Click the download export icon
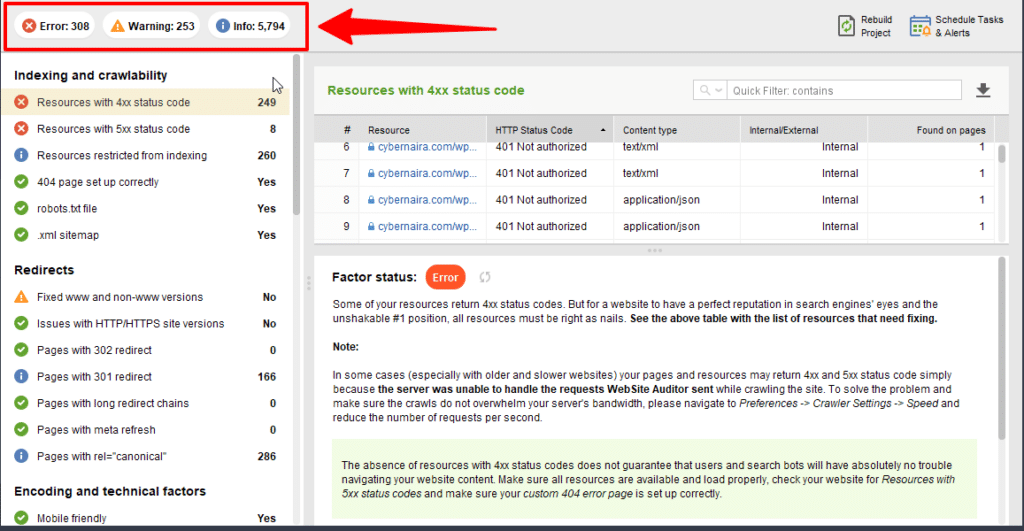1024x531 pixels. click(x=983, y=91)
